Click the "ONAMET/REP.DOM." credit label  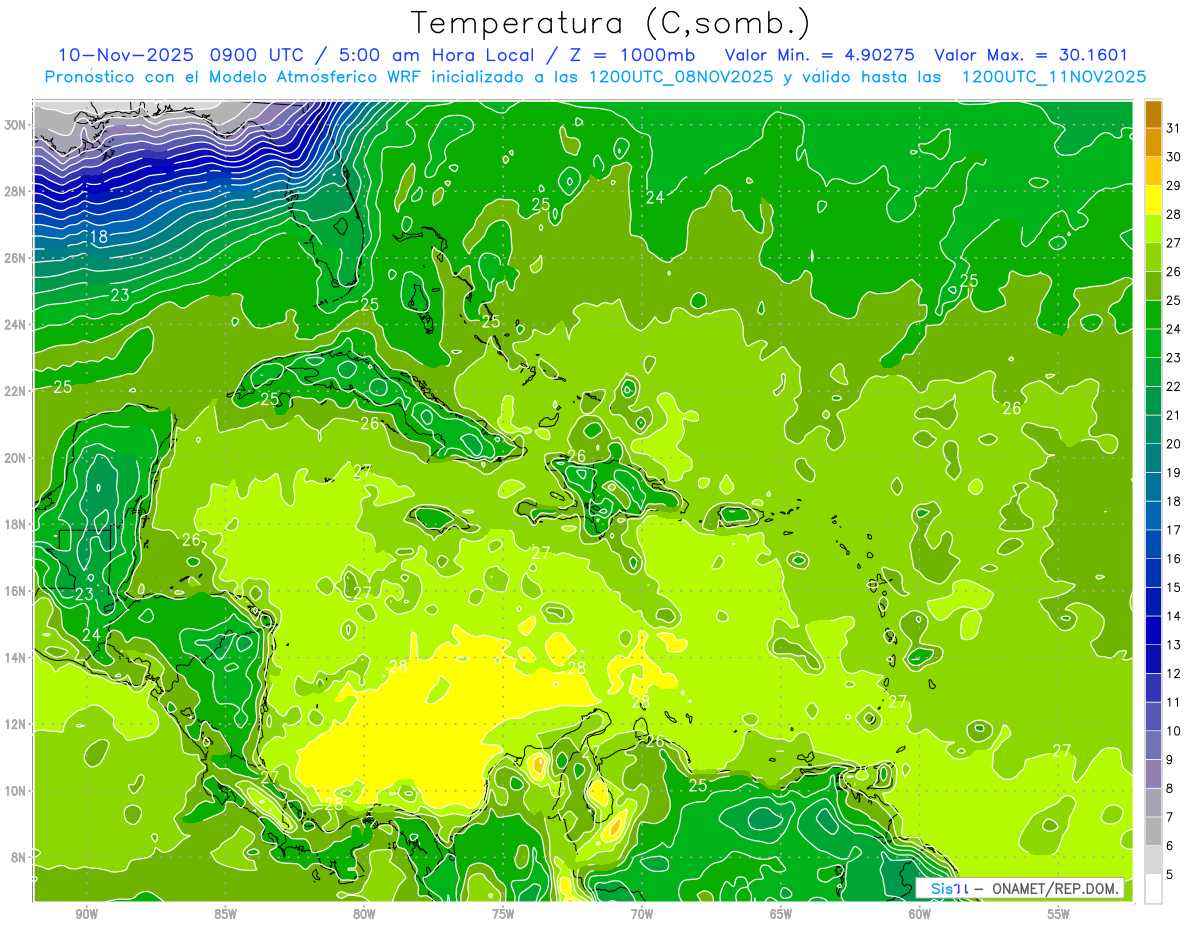(x=1054, y=888)
